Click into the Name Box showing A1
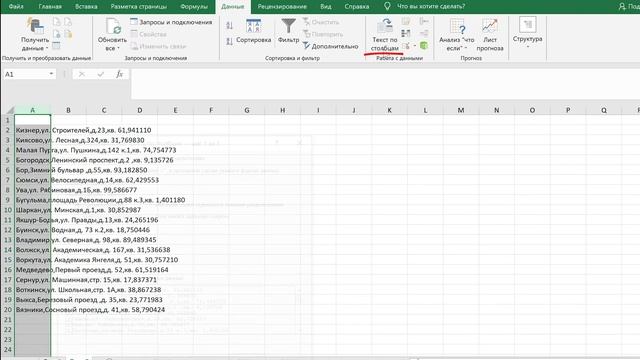 [x=25, y=74]
